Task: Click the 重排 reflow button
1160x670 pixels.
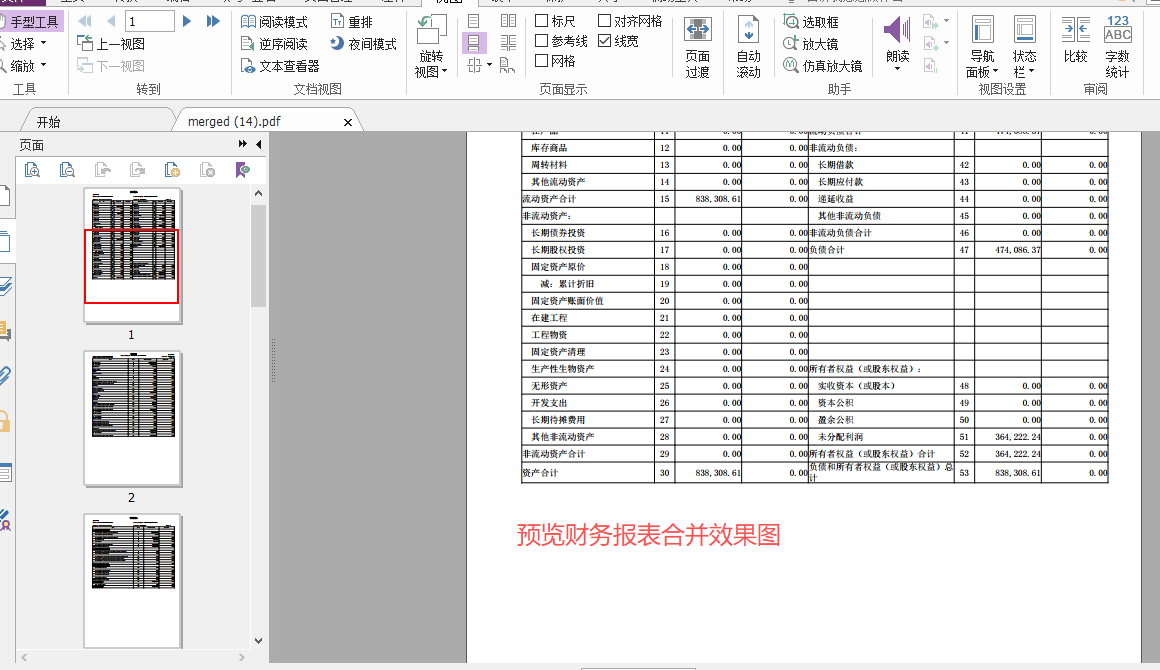Action: click(x=352, y=22)
